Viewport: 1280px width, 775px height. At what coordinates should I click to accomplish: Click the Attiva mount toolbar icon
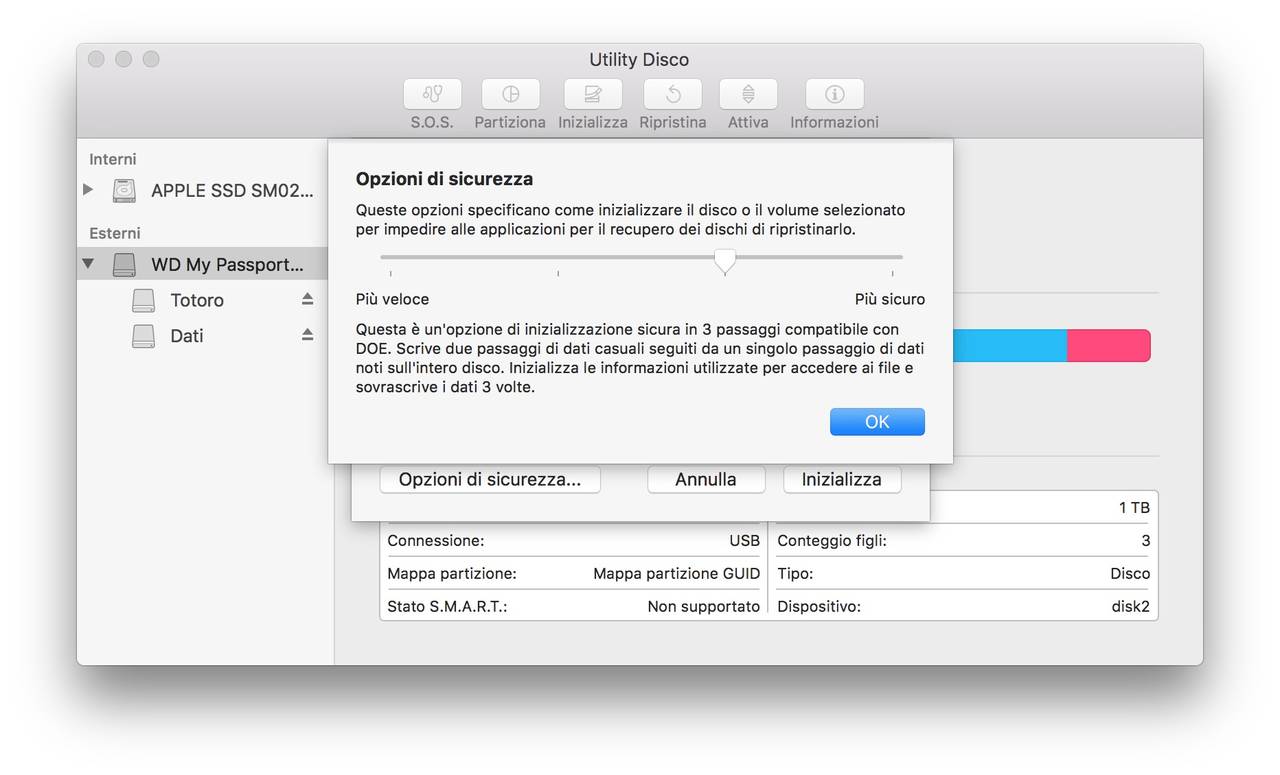coord(748,94)
